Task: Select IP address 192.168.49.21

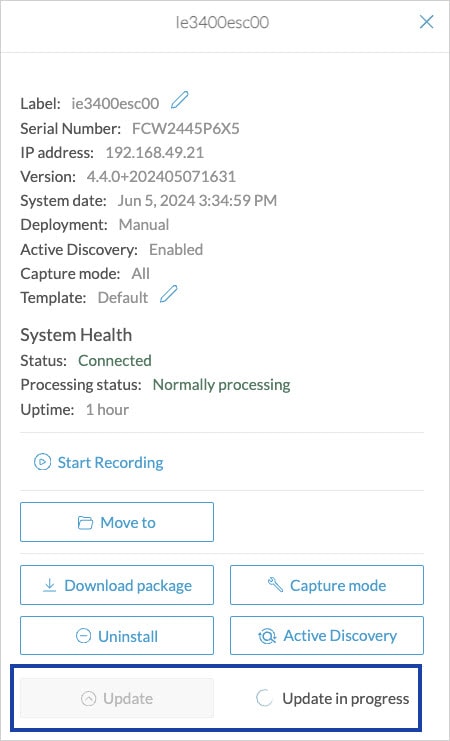Action: point(155,153)
